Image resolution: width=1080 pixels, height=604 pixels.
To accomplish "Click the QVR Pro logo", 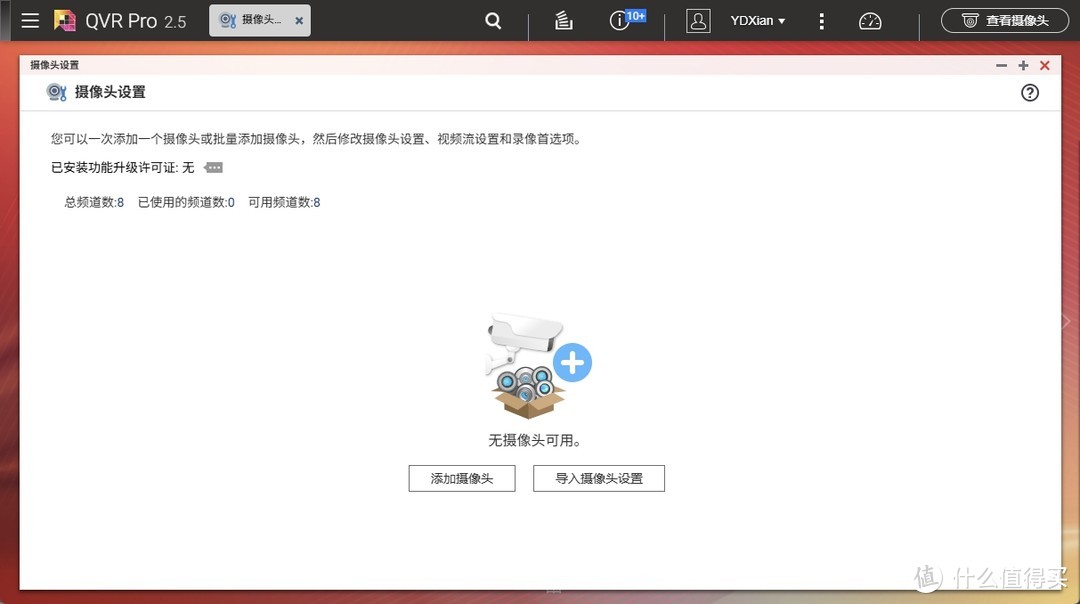I will click(64, 19).
